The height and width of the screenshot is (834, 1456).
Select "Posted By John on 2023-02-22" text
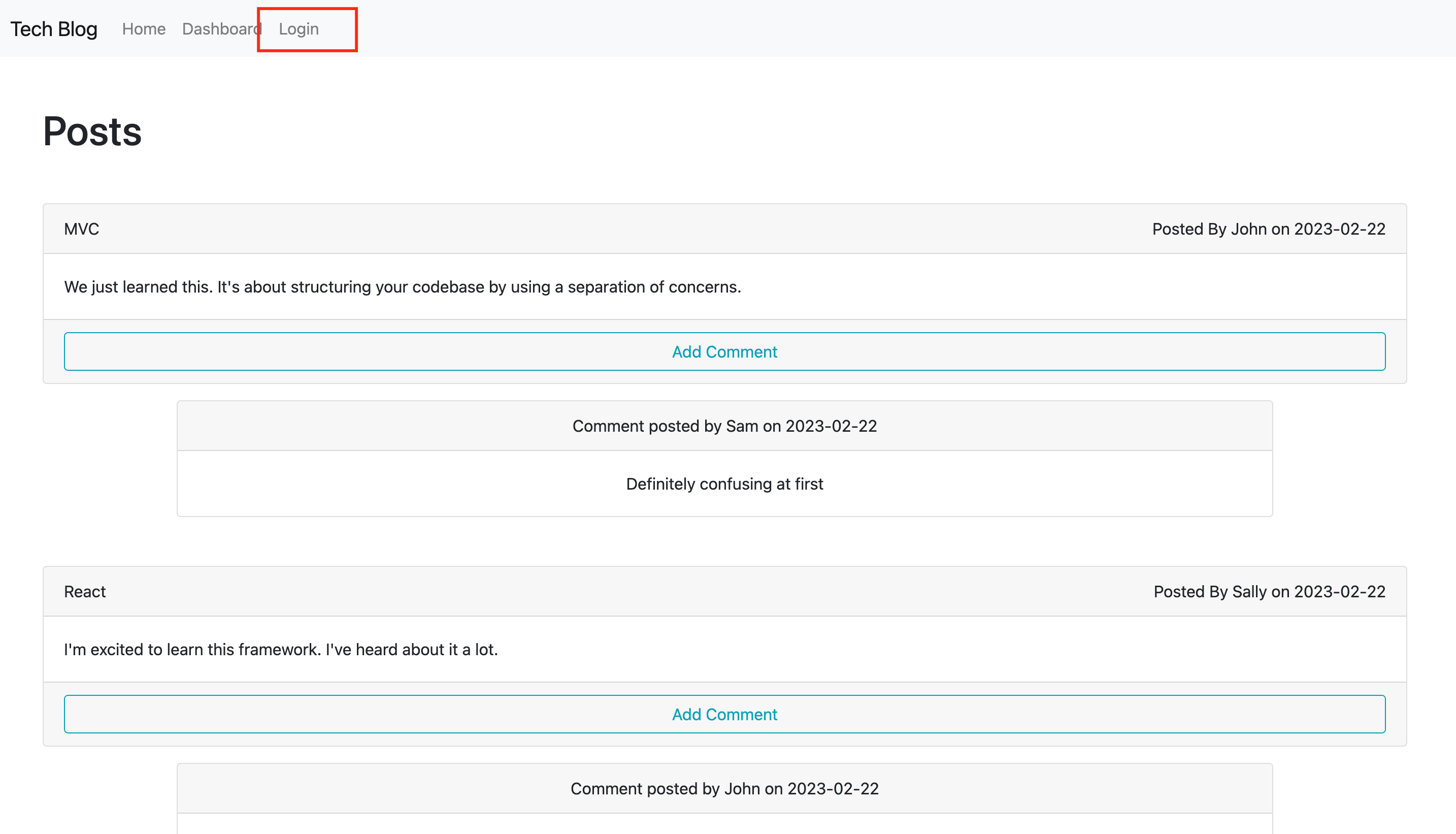click(x=1269, y=229)
